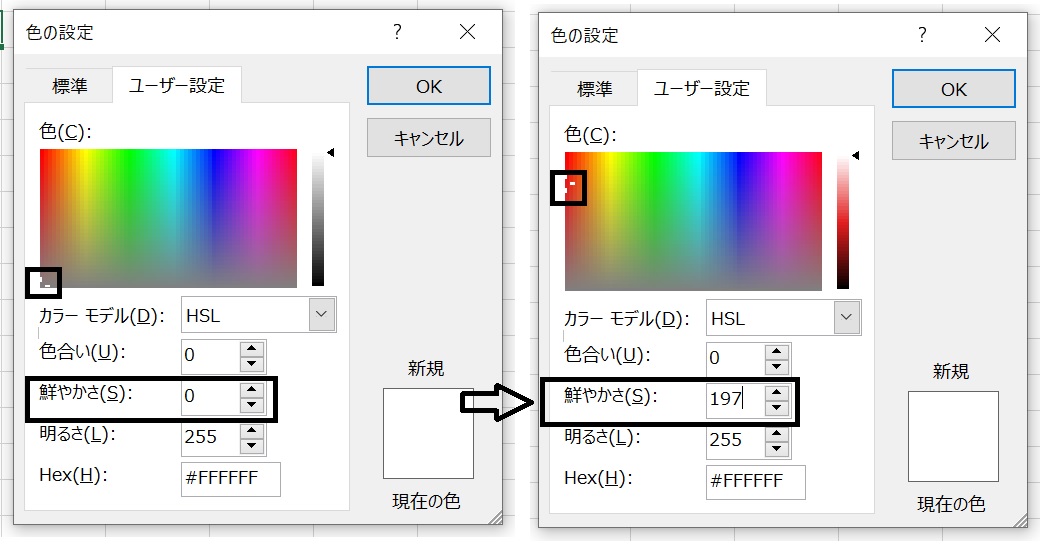The height and width of the screenshot is (555, 1050).
Task: Open the 標準 tab in the left dialog
Action: (70, 86)
